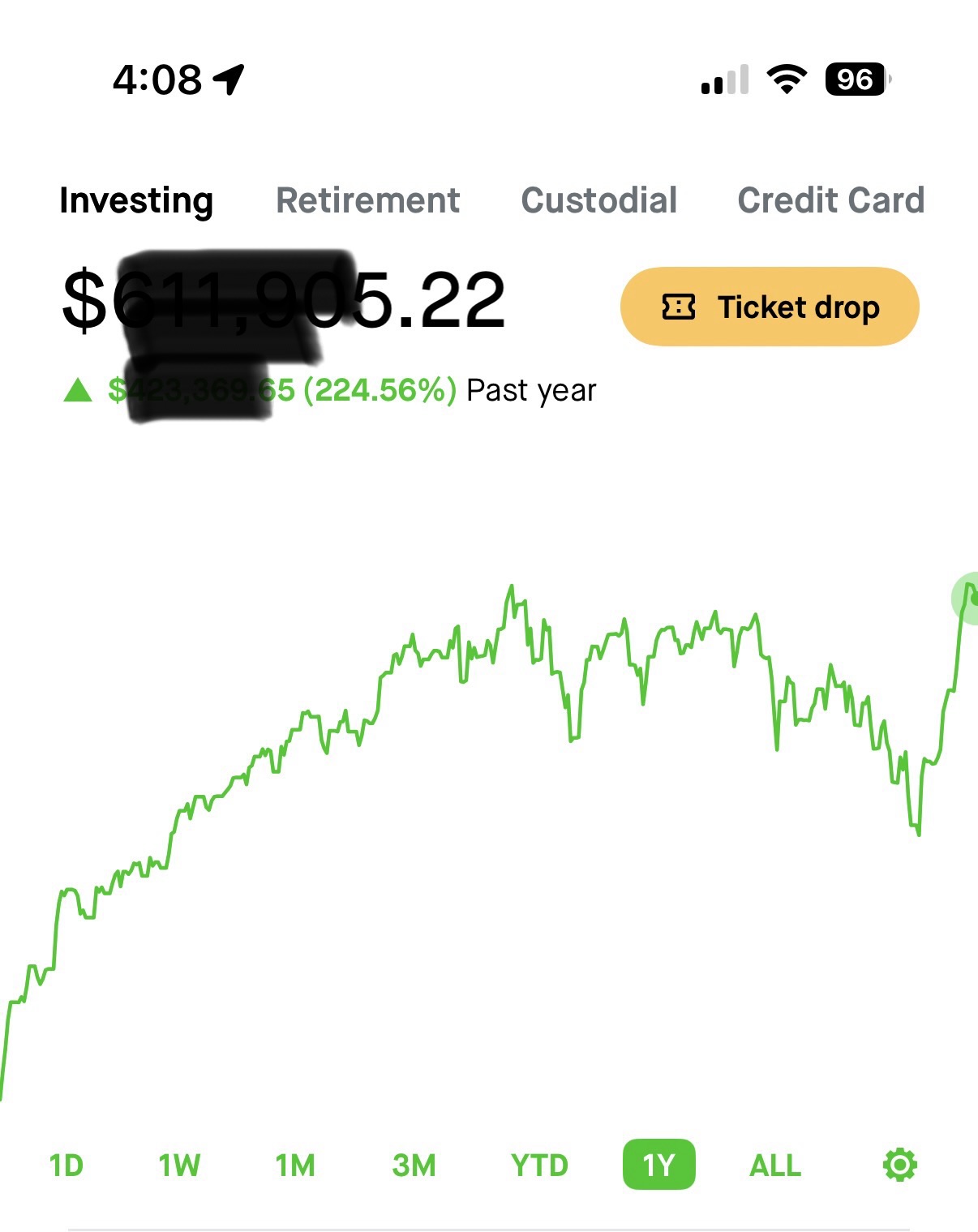978x1232 pixels.
Task: Tap the Past year return text
Action: click(531, 391)
